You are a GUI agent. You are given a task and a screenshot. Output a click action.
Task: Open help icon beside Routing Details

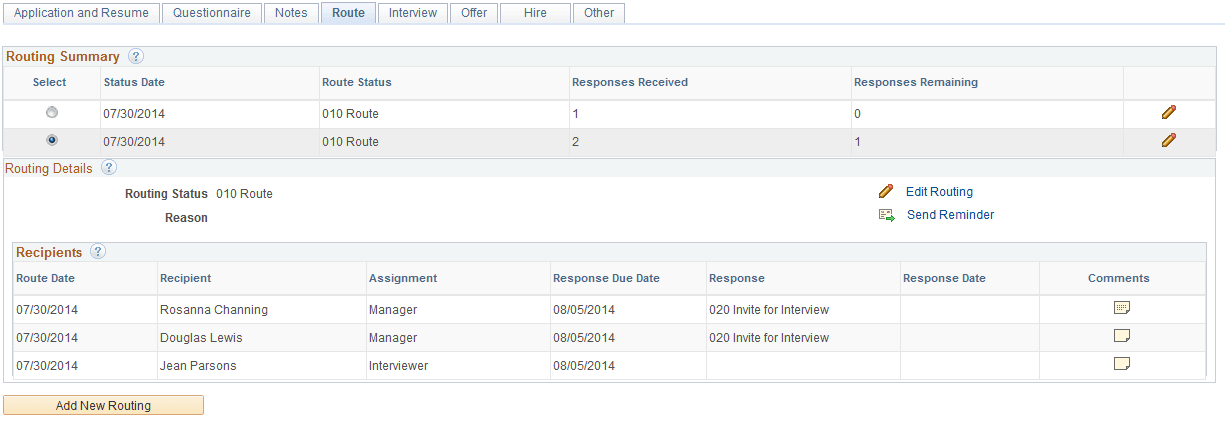point(109,168)
